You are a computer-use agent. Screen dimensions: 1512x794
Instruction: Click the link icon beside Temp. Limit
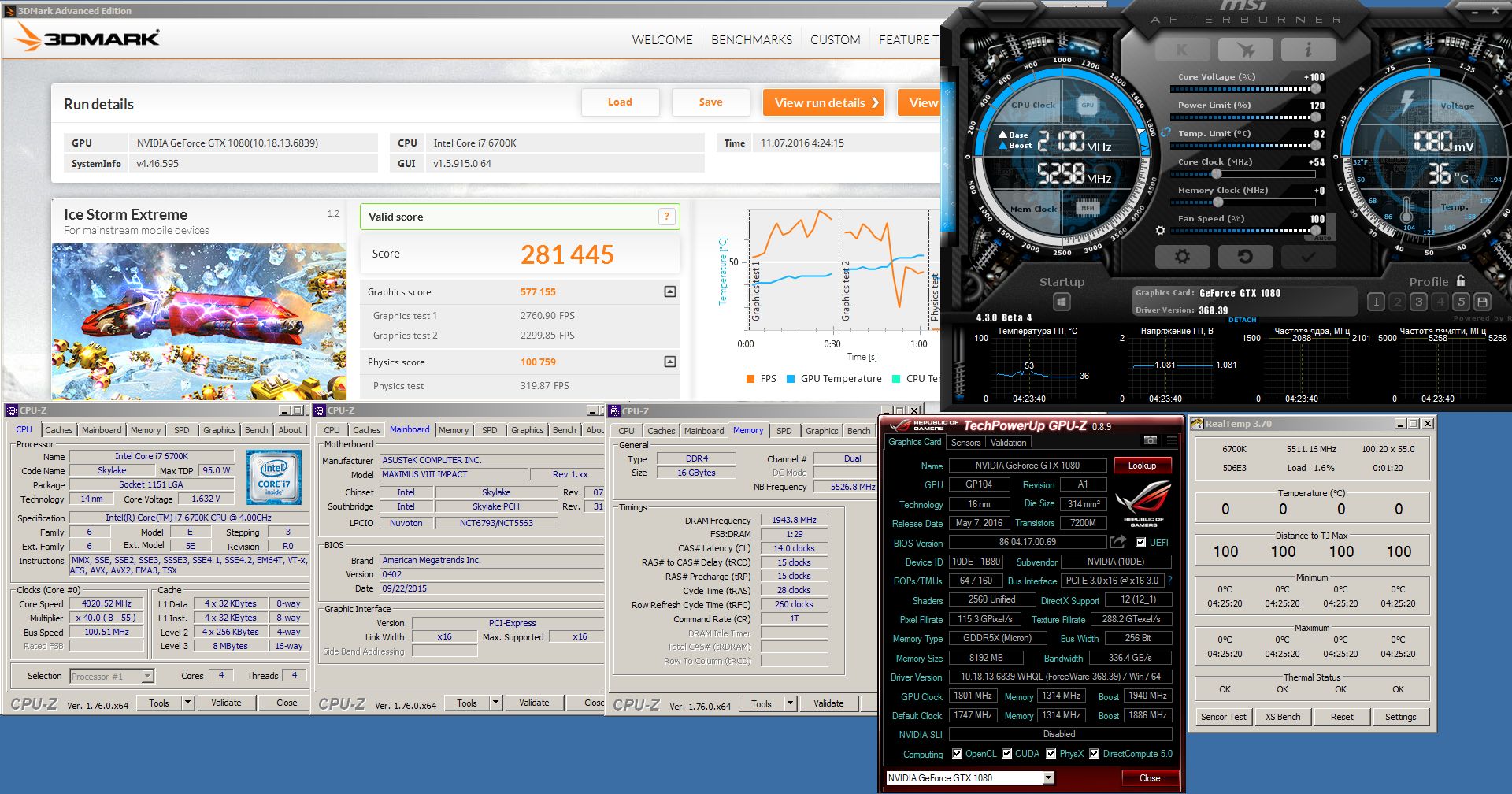[1166, 132]
